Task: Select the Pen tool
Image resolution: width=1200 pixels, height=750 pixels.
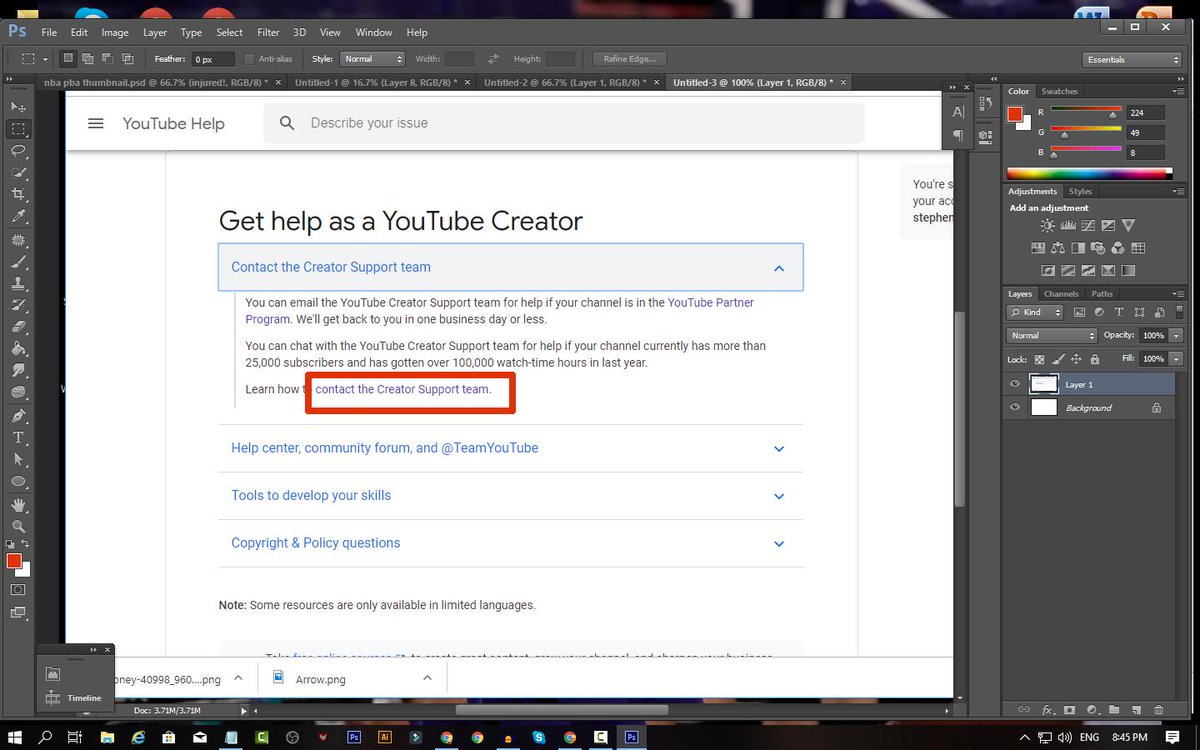Action: pos(18,416)
